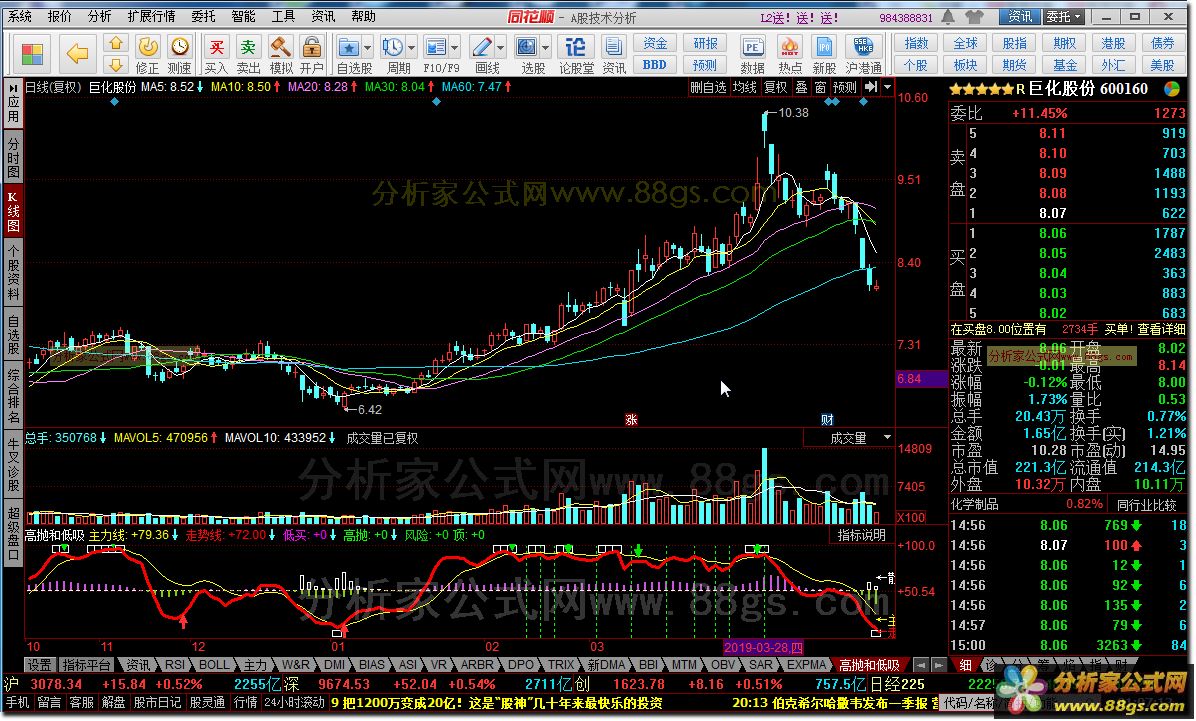Open the 新股 IPO icon

(824, 48)
